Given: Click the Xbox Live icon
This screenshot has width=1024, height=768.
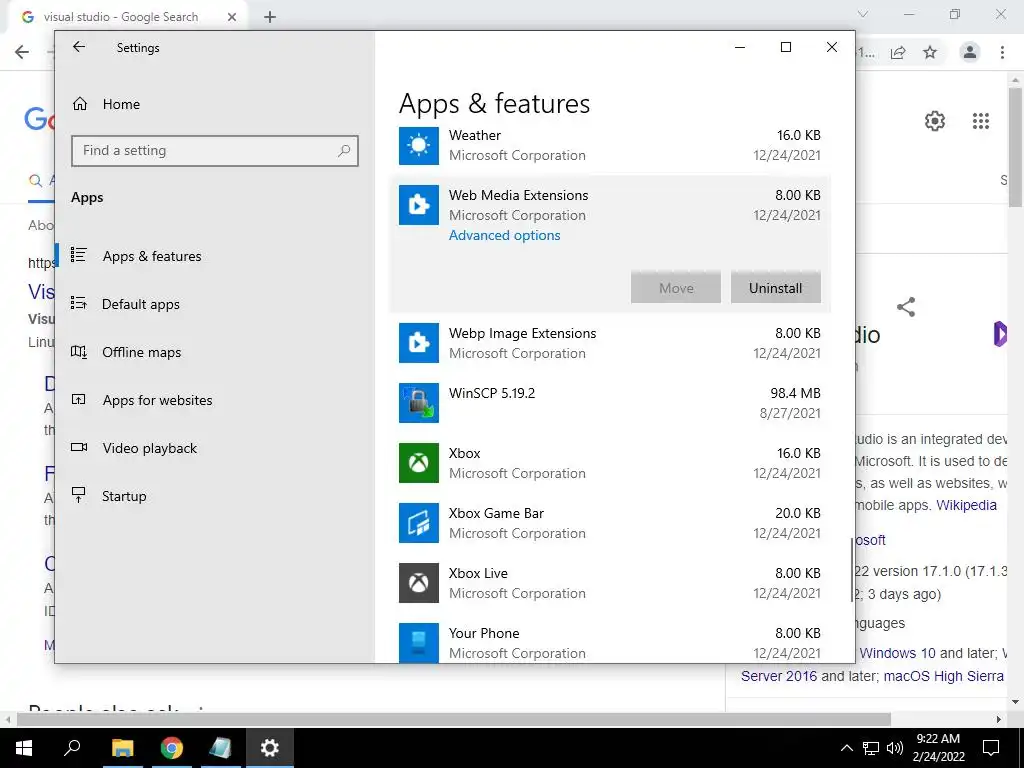Looking at the screenshot, I should click(419, 583).
